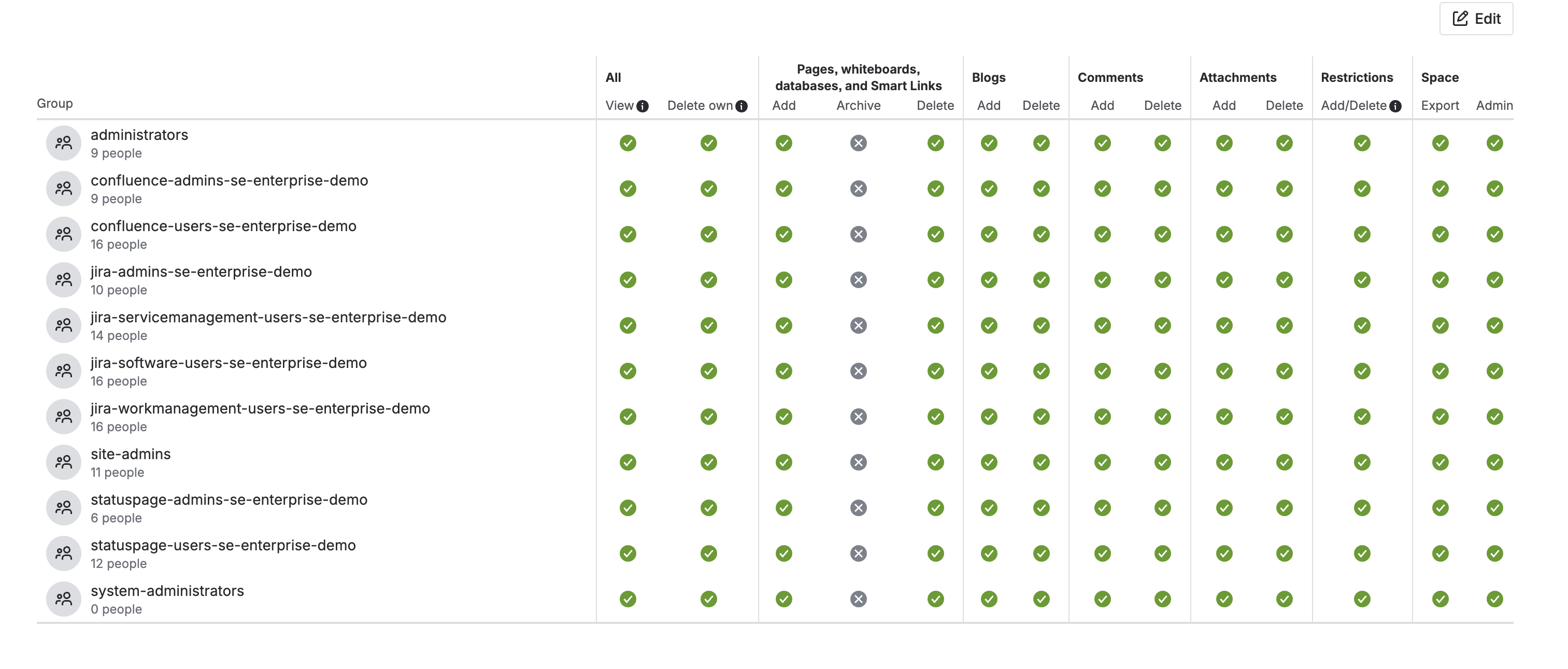The image size is (1568, 669).
Task: Click confluence-users-se-enterprise-demo Space Export checkmark
Action: tap(1439, 234)
